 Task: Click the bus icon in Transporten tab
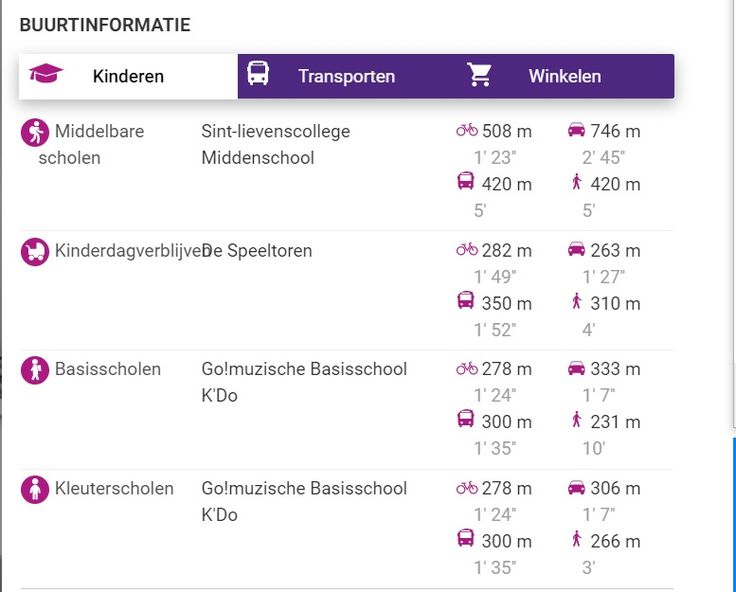258,74
